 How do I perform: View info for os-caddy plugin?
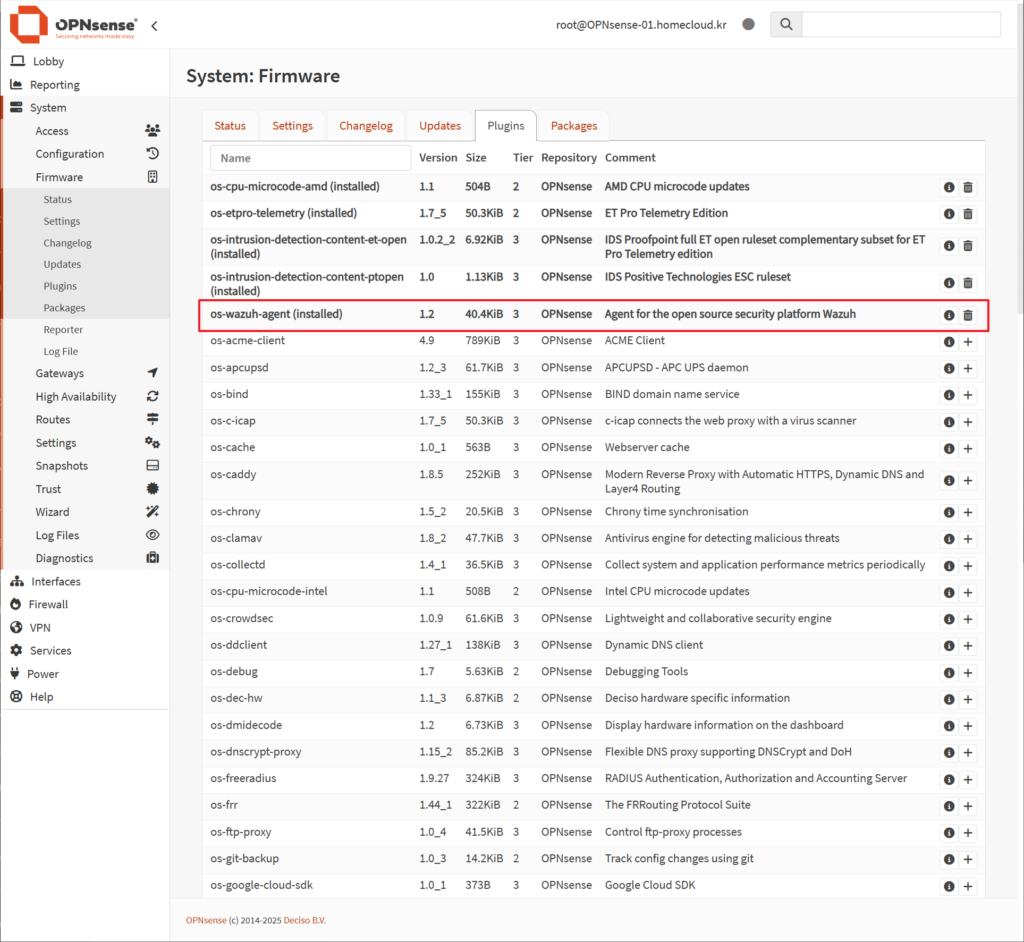click(948, 483)
